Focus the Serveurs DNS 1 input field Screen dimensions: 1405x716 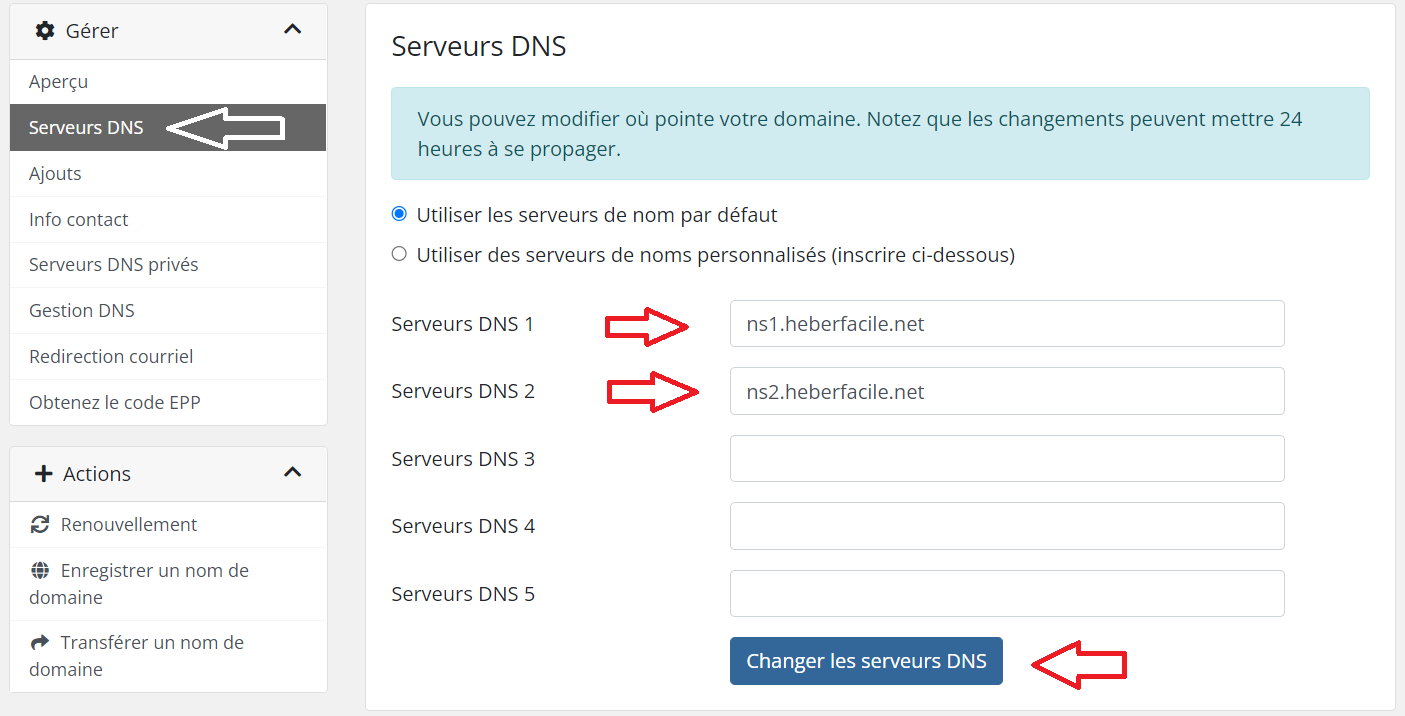click(1006, 324)
